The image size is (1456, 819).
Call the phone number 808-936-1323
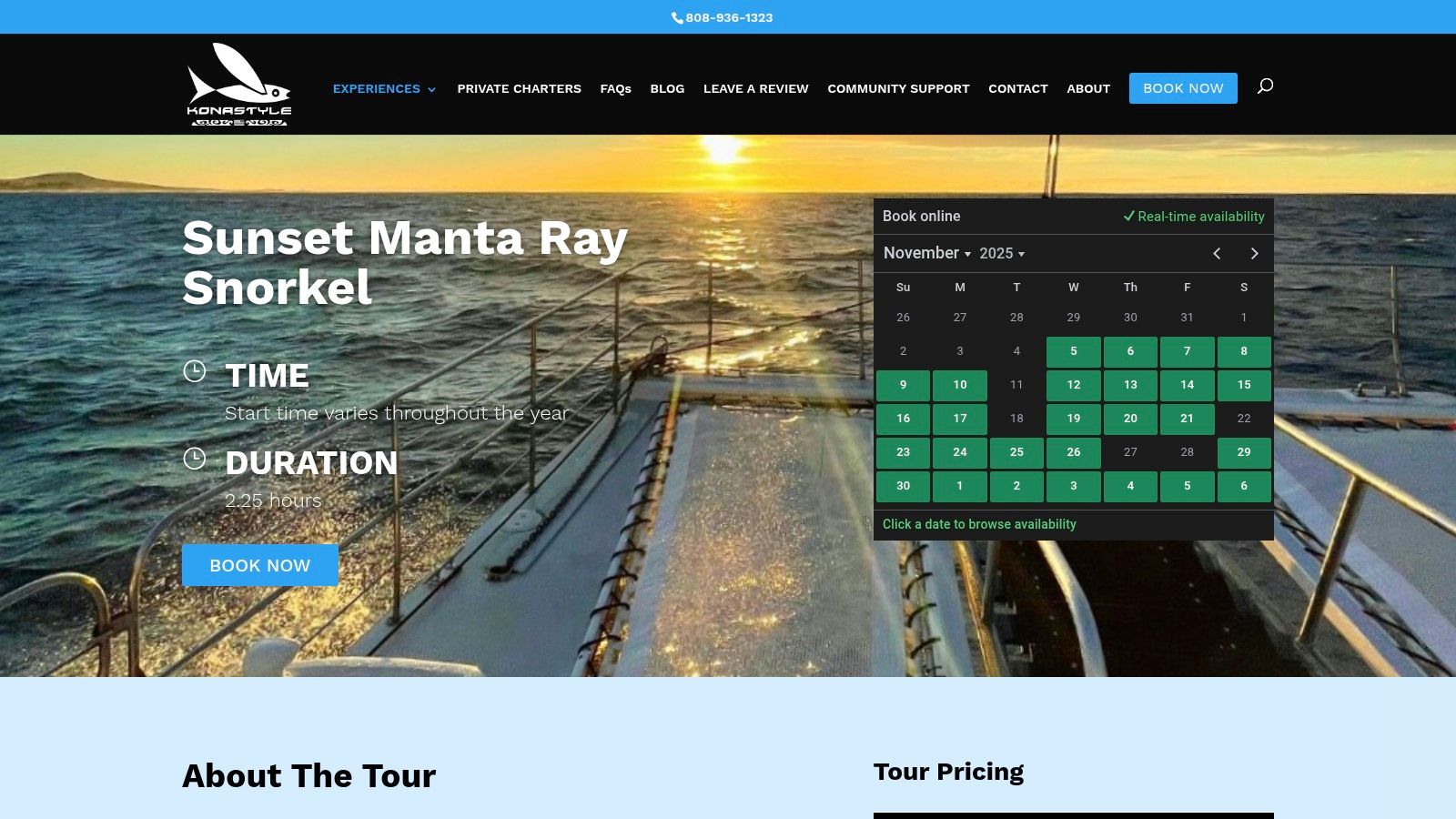coord(728,17)
